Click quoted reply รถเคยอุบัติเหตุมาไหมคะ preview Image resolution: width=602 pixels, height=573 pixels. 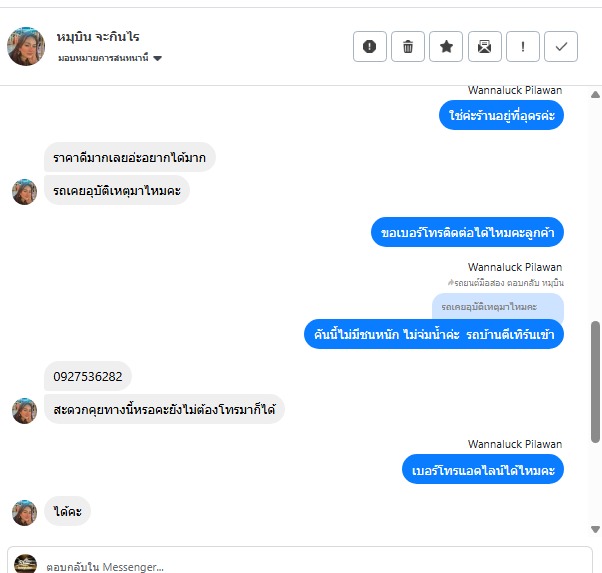[x=498, y=307]
